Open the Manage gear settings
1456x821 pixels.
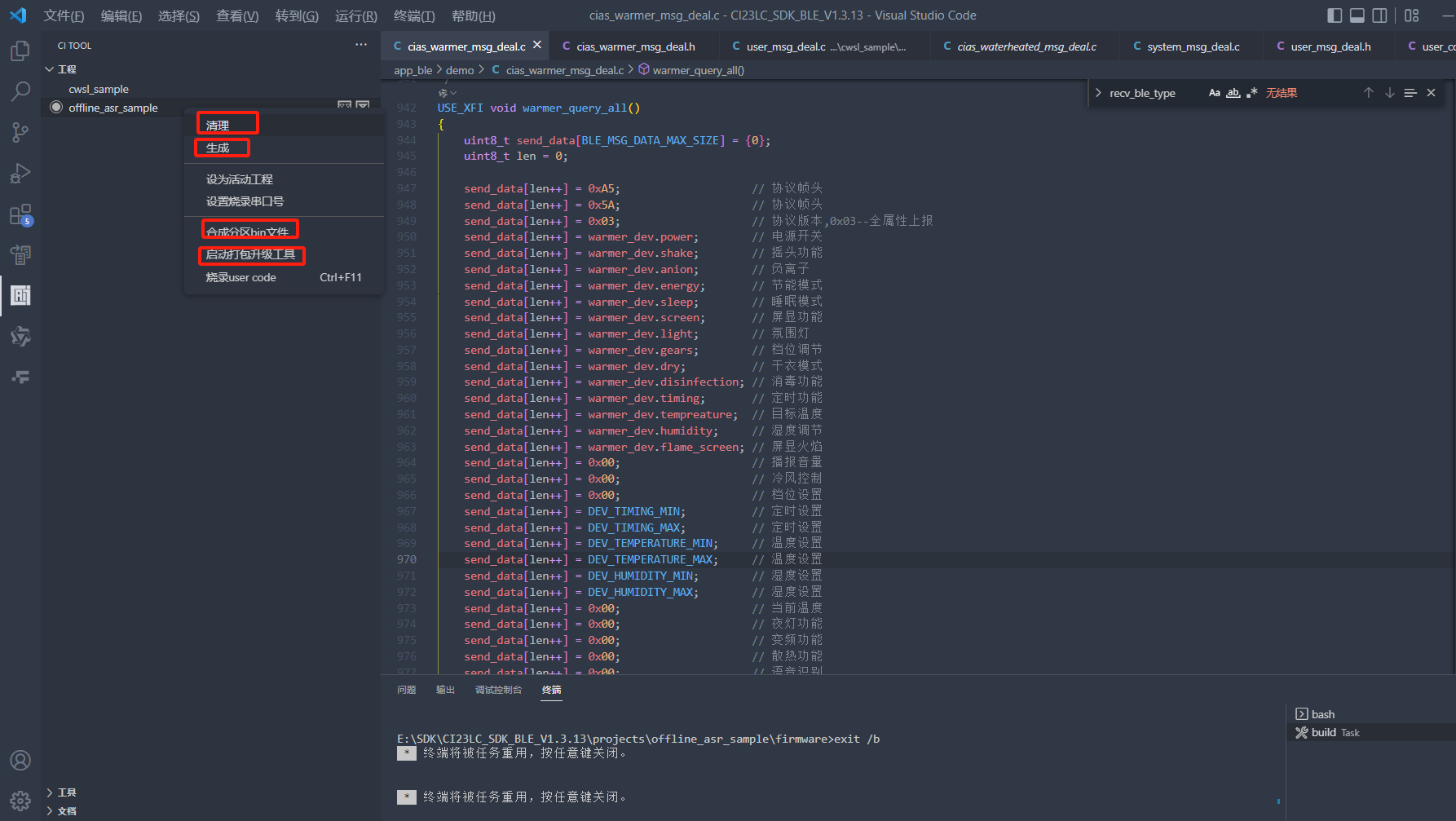point(20,800)
